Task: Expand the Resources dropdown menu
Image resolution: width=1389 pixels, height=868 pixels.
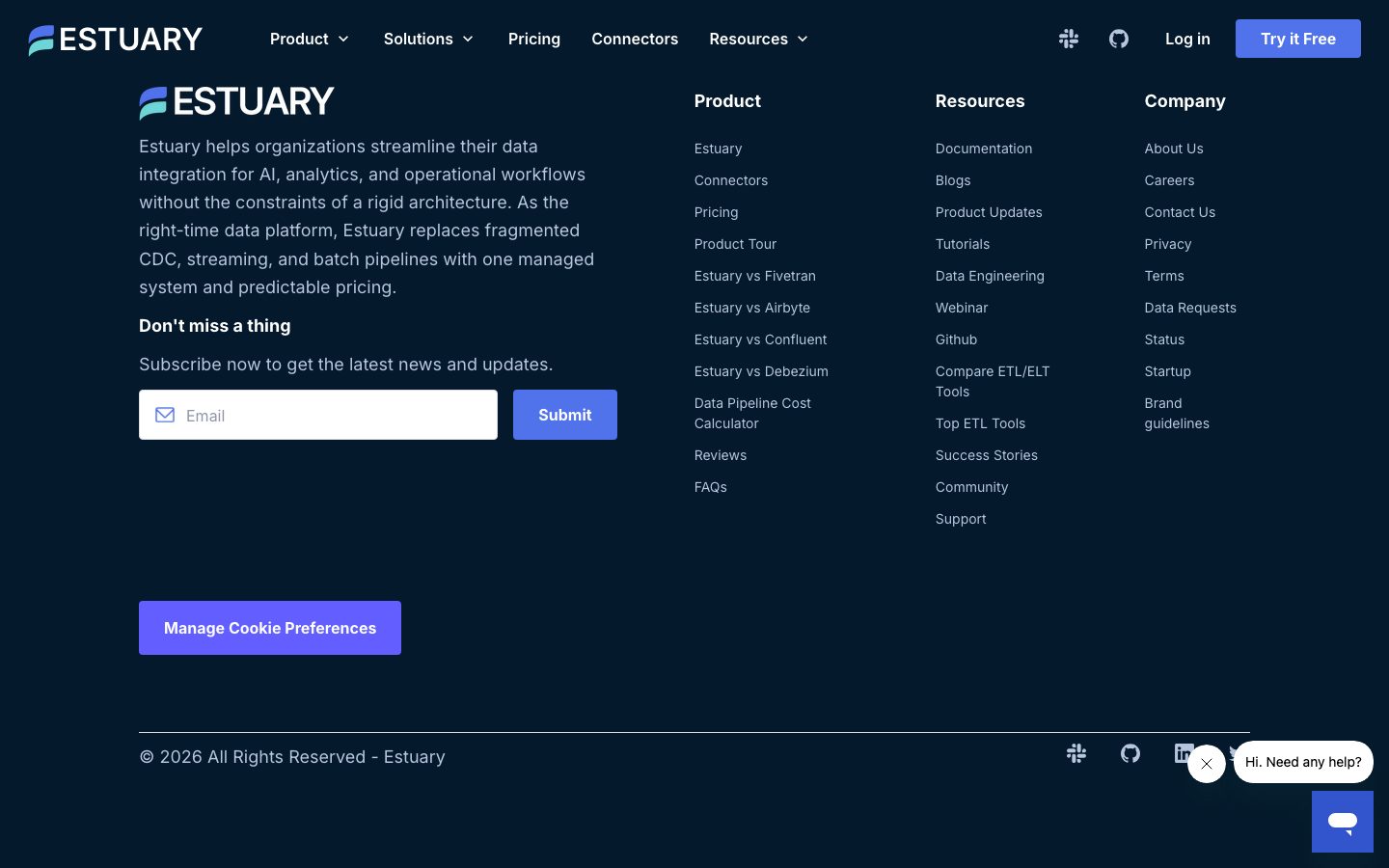Action: point(759,39)
